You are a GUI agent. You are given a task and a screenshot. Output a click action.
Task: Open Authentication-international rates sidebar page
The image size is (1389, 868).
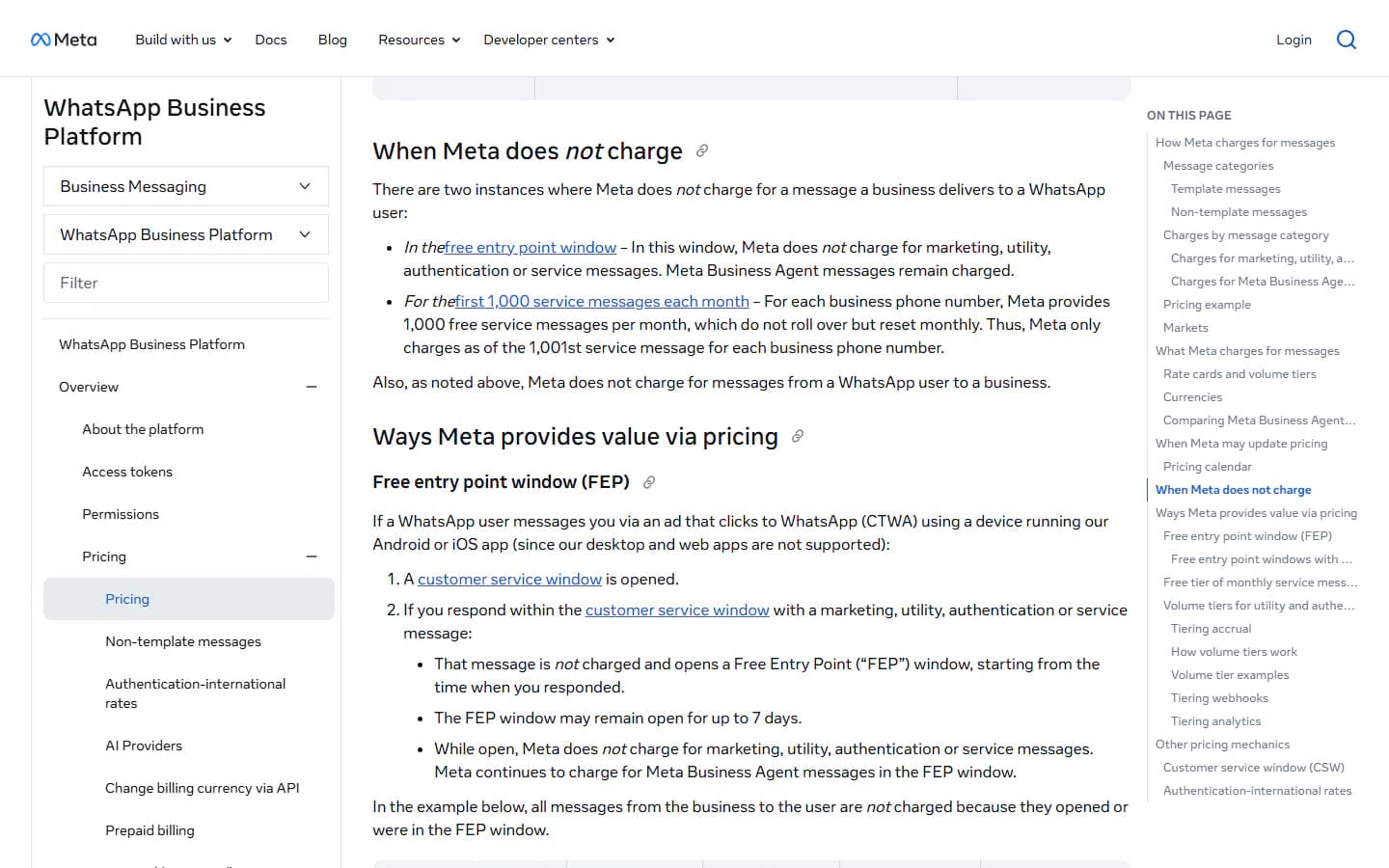196,693
